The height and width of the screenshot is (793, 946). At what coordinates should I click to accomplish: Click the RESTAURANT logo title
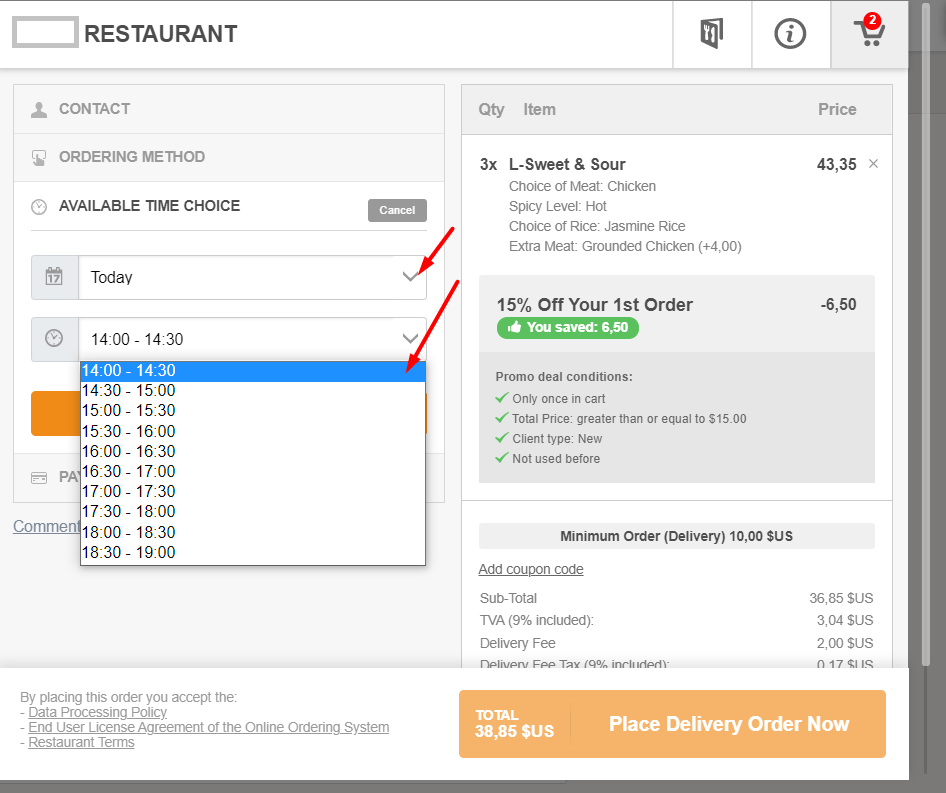160,34
